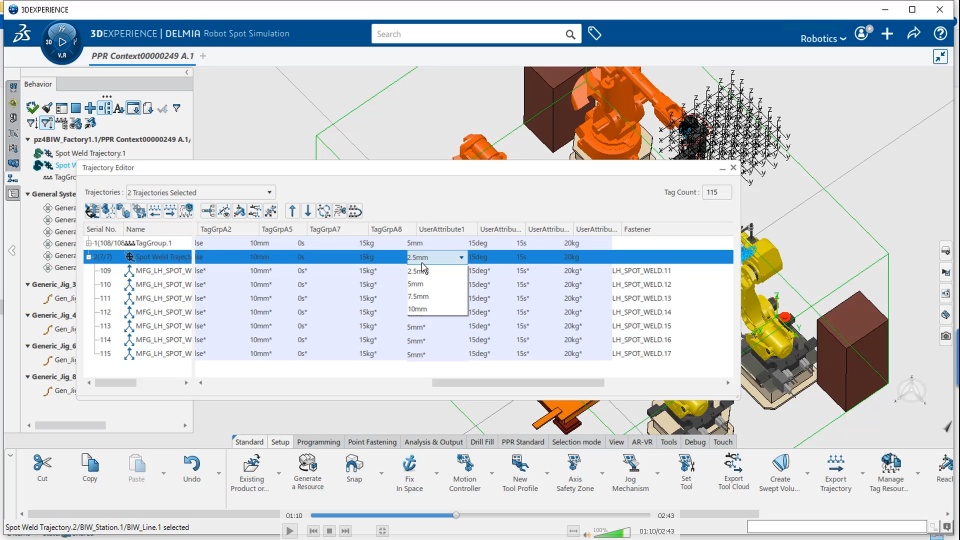Open Existing Product or Resource command

point(252,473)
